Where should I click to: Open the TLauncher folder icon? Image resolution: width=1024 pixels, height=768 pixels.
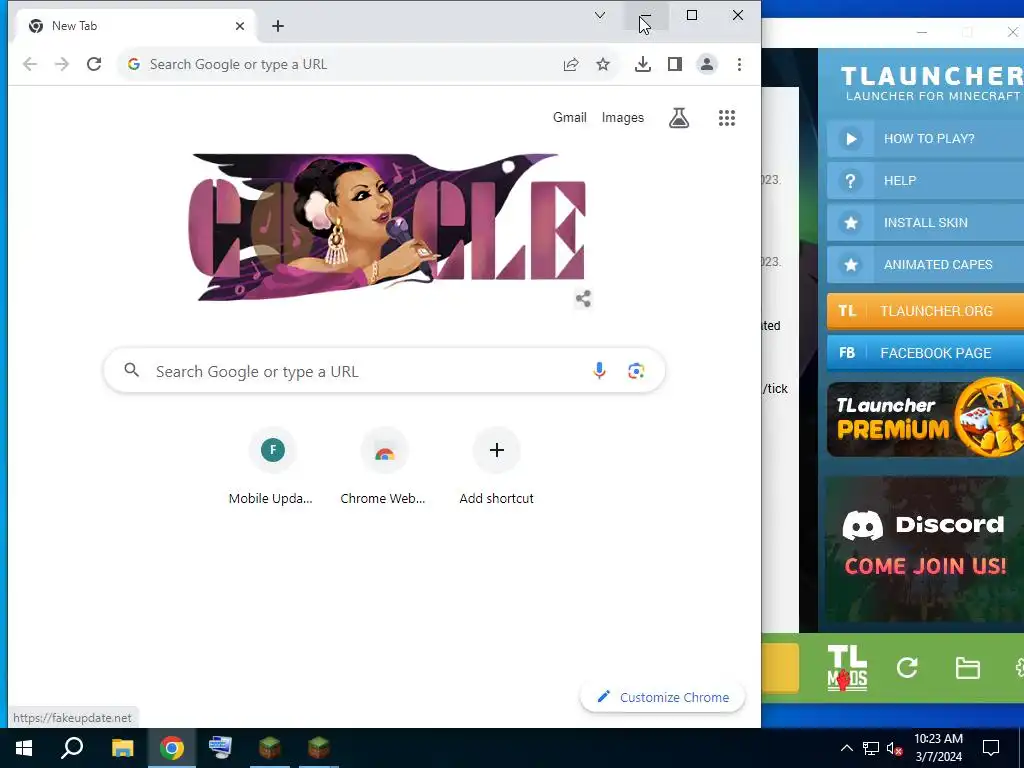967,668
